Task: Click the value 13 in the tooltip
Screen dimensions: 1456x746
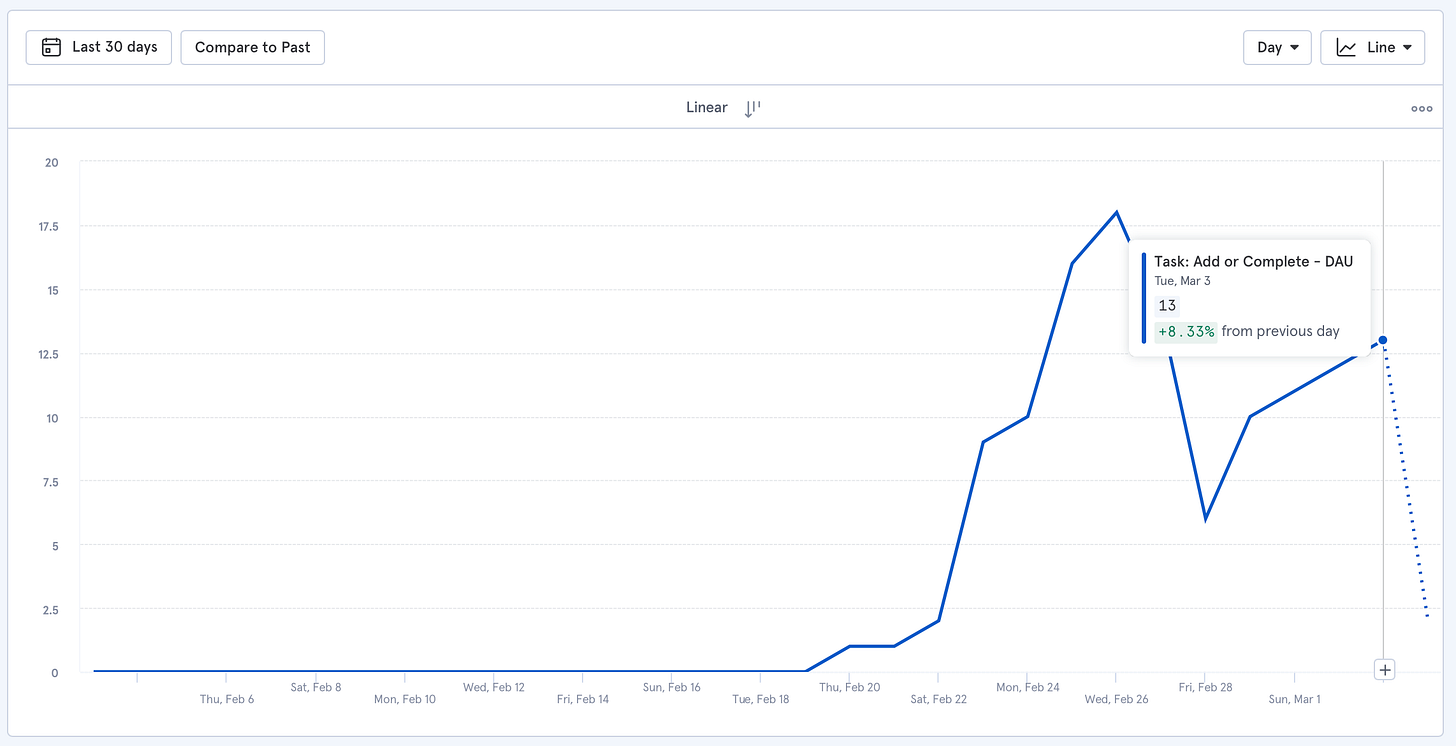Action: (x=1167, y=306)
